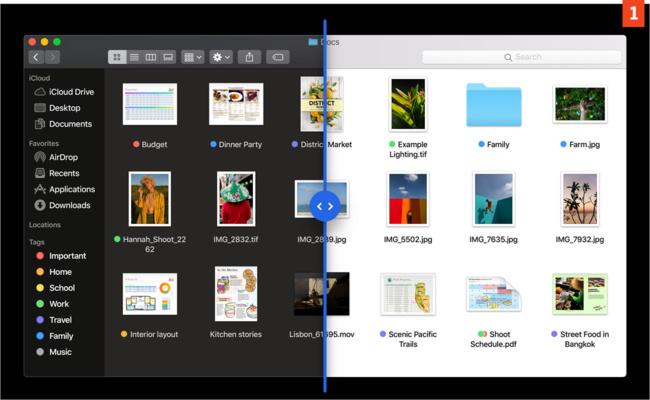Switch to list view in toolbar
The width and height of the screenshot is (650, 400).
point(133,57)
